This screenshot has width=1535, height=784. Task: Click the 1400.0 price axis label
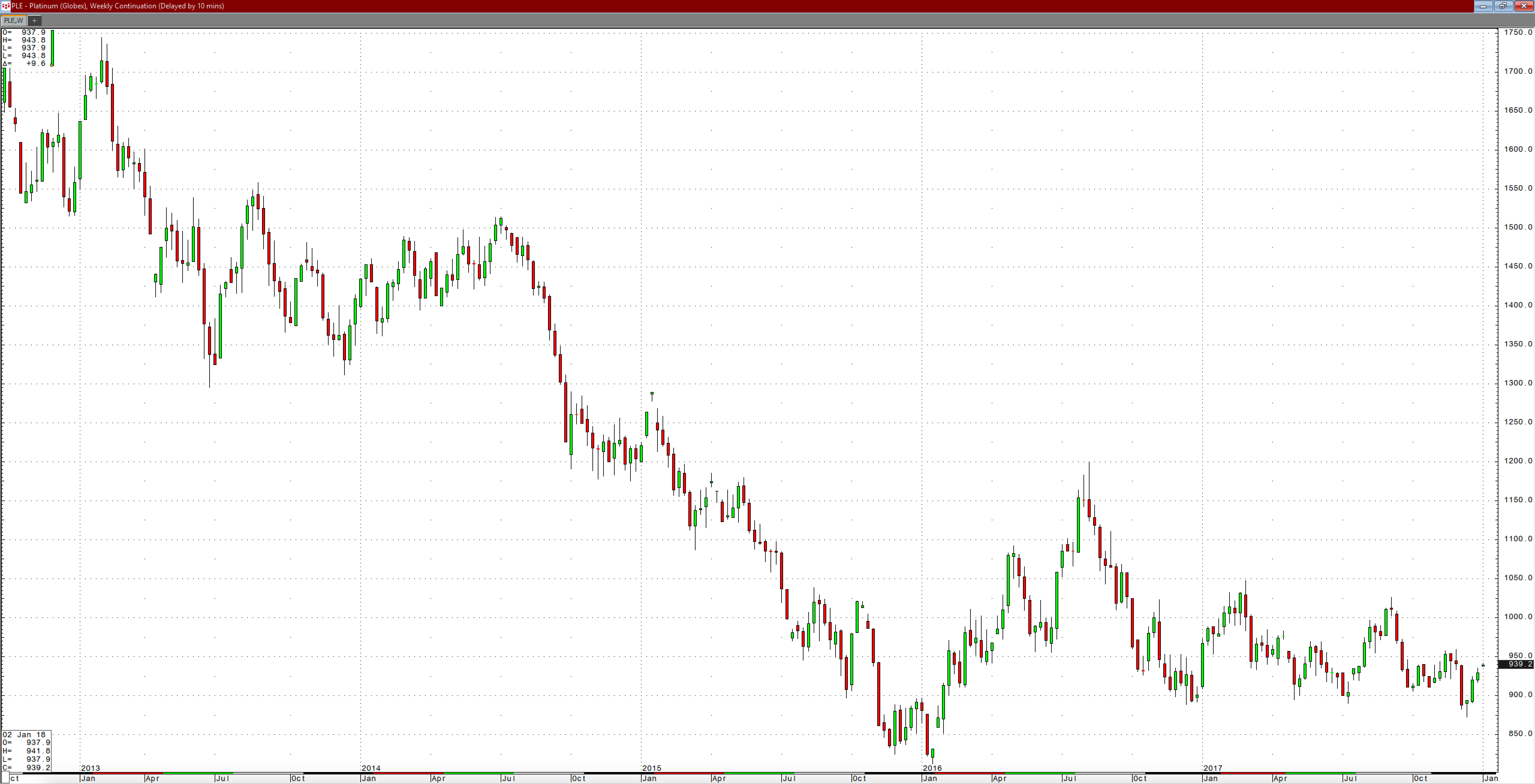click(1518, 305)
